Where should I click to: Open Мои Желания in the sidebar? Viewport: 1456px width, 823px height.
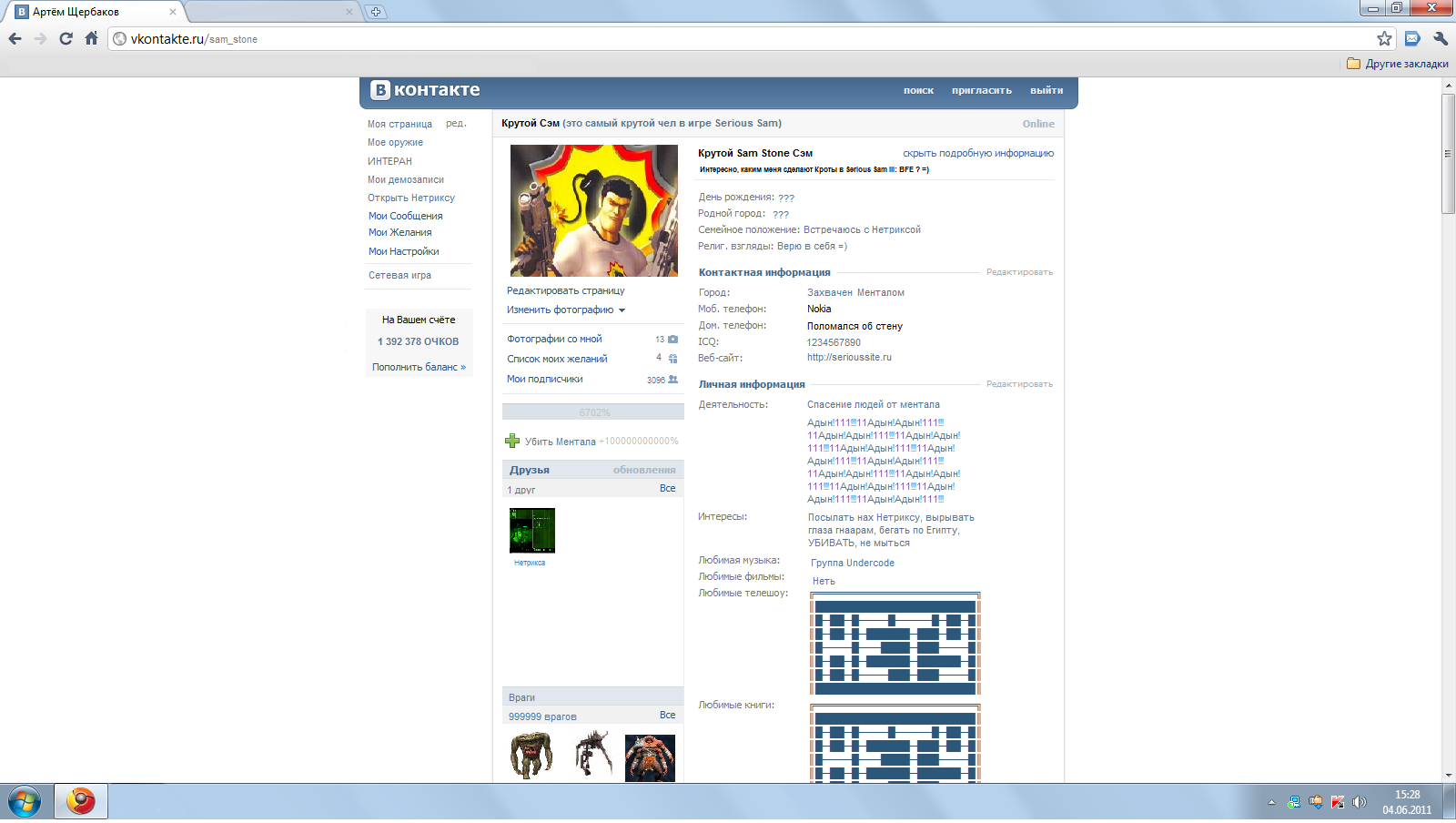click(399, 232)
